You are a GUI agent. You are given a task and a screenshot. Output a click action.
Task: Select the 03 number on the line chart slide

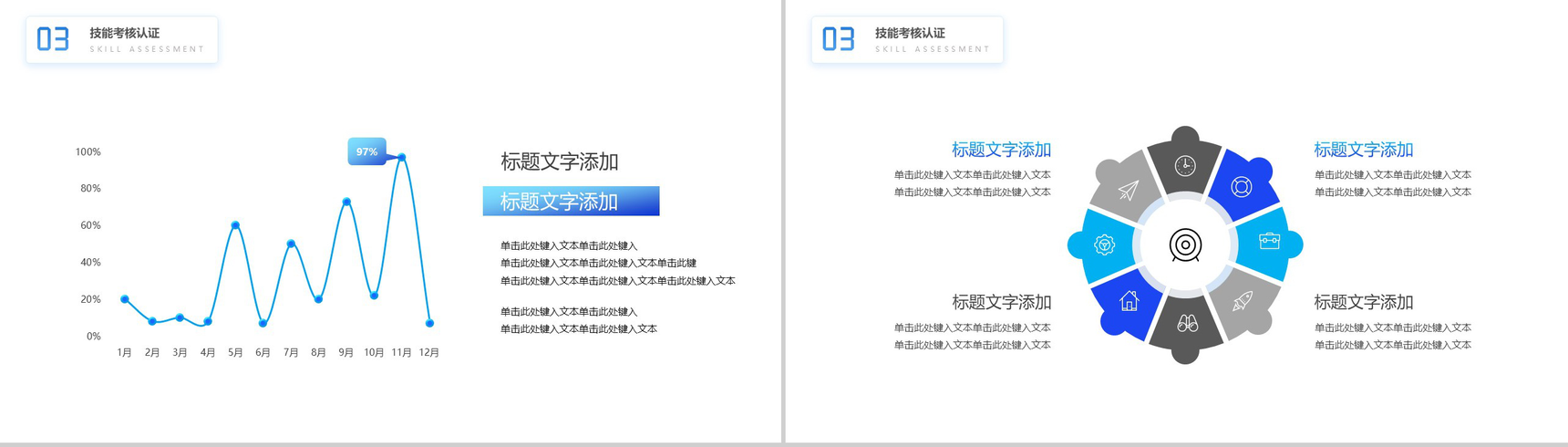pos(53,39)
